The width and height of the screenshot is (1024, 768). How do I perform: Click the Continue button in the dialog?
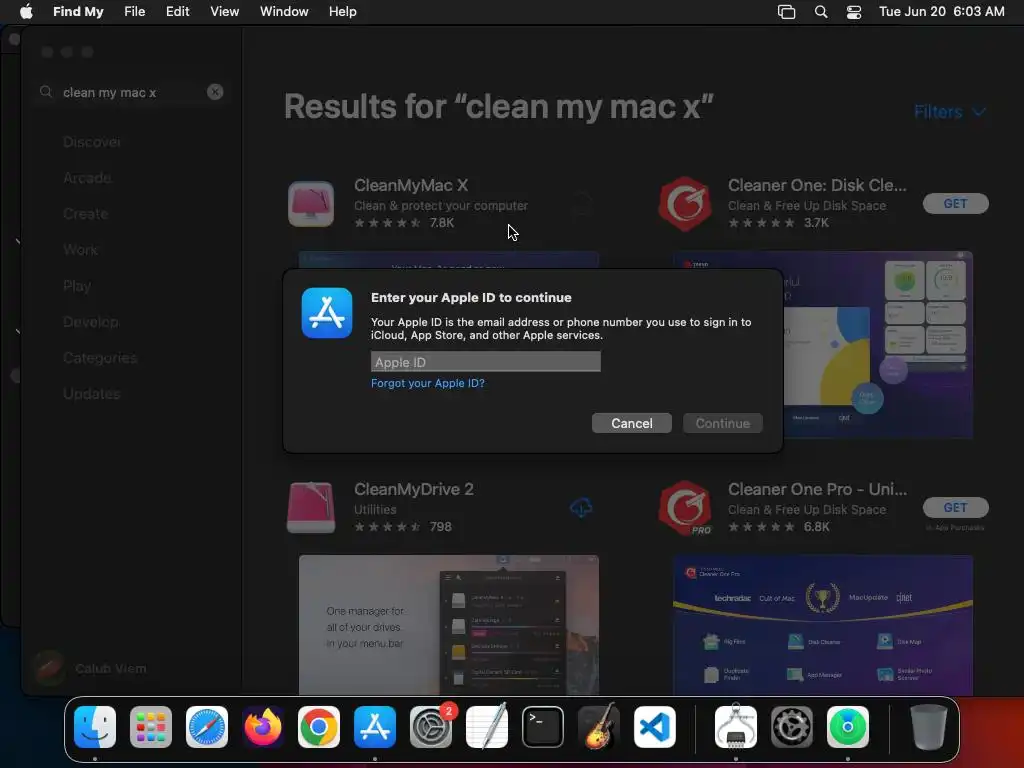click(x=722, y=423)
